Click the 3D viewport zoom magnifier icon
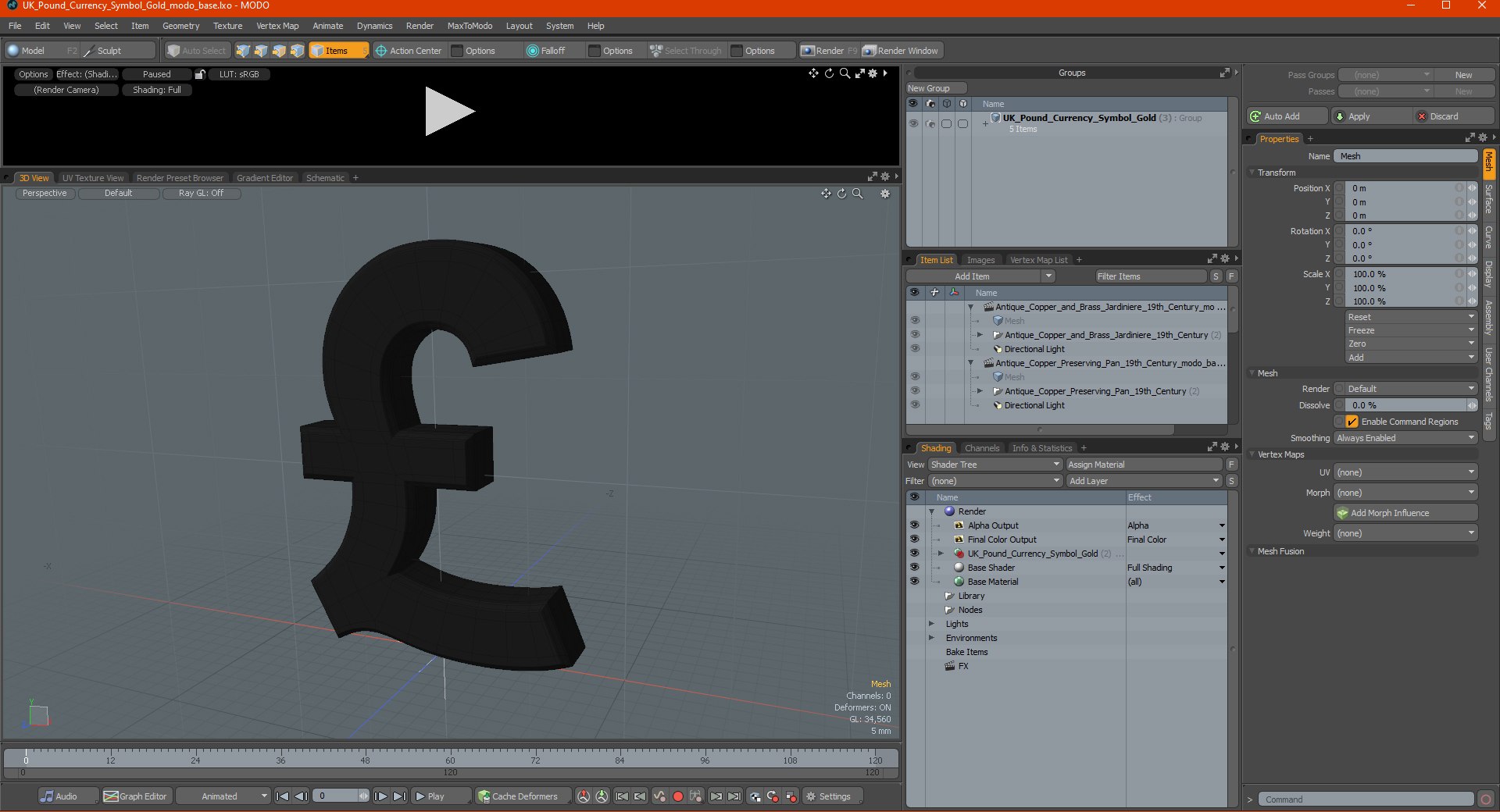The width and height of the screenshot is (1500, 812). pyautogui.click(x=858, y=194)
